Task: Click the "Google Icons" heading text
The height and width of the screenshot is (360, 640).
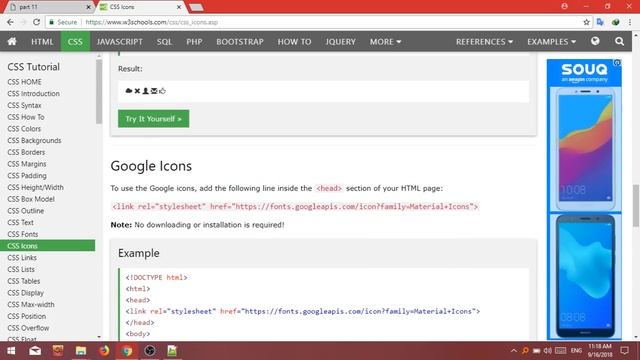Action: pyautogui.click(x=151, y=166)
